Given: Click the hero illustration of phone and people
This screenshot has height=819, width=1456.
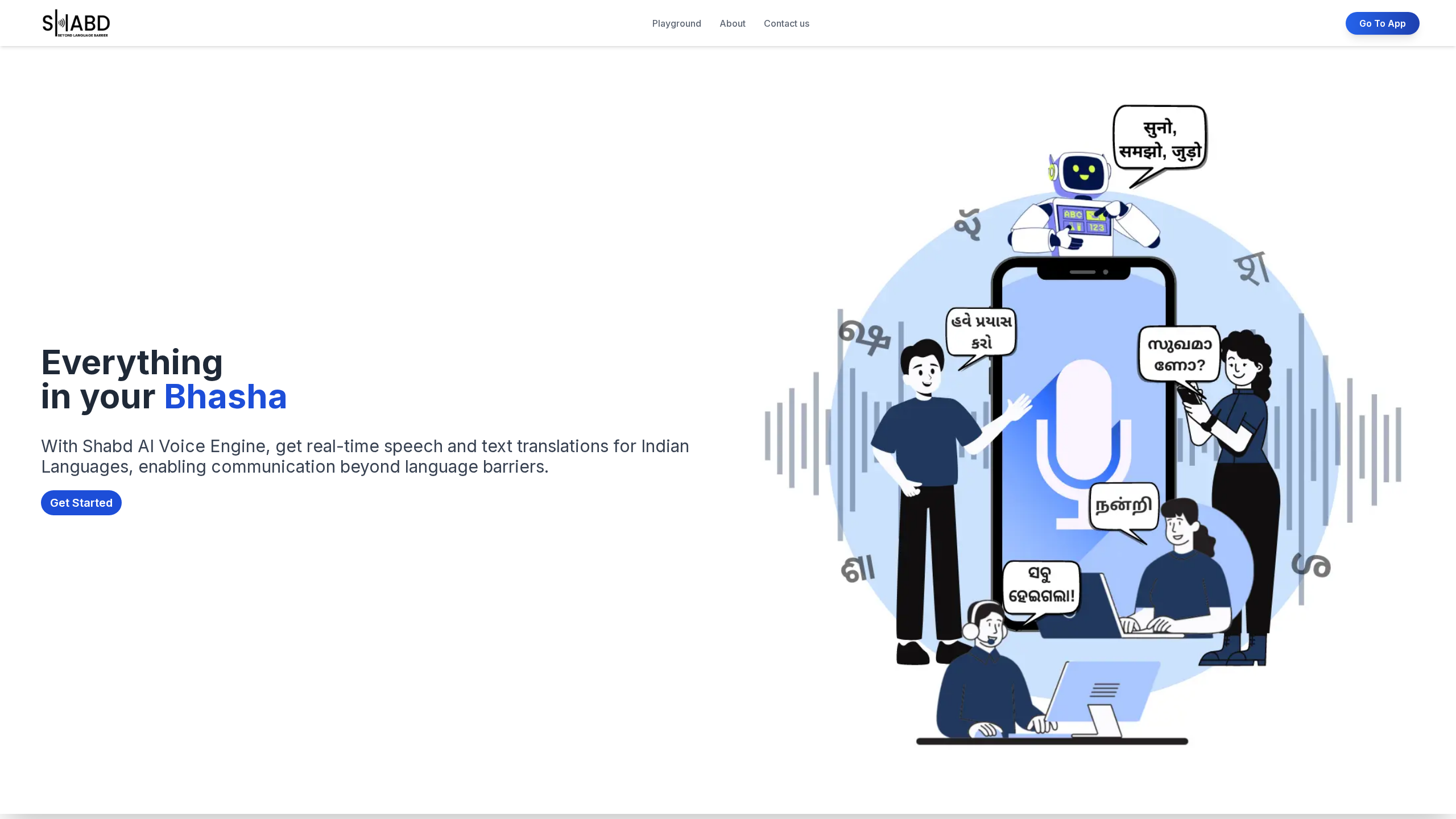Looking at the screenshot, I should (x=1083, y=424).
